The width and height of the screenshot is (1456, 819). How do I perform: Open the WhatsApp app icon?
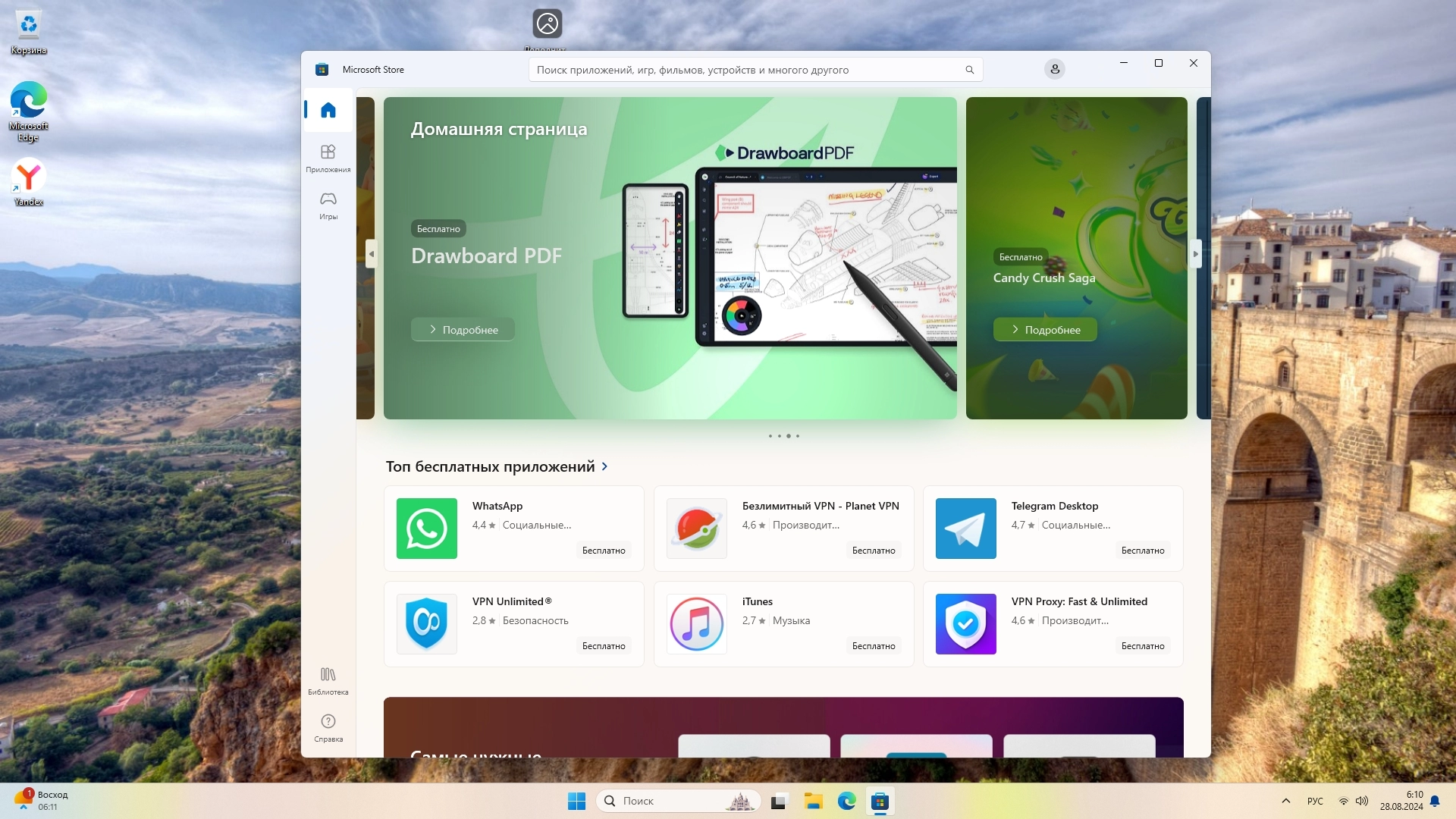(426, 529)
